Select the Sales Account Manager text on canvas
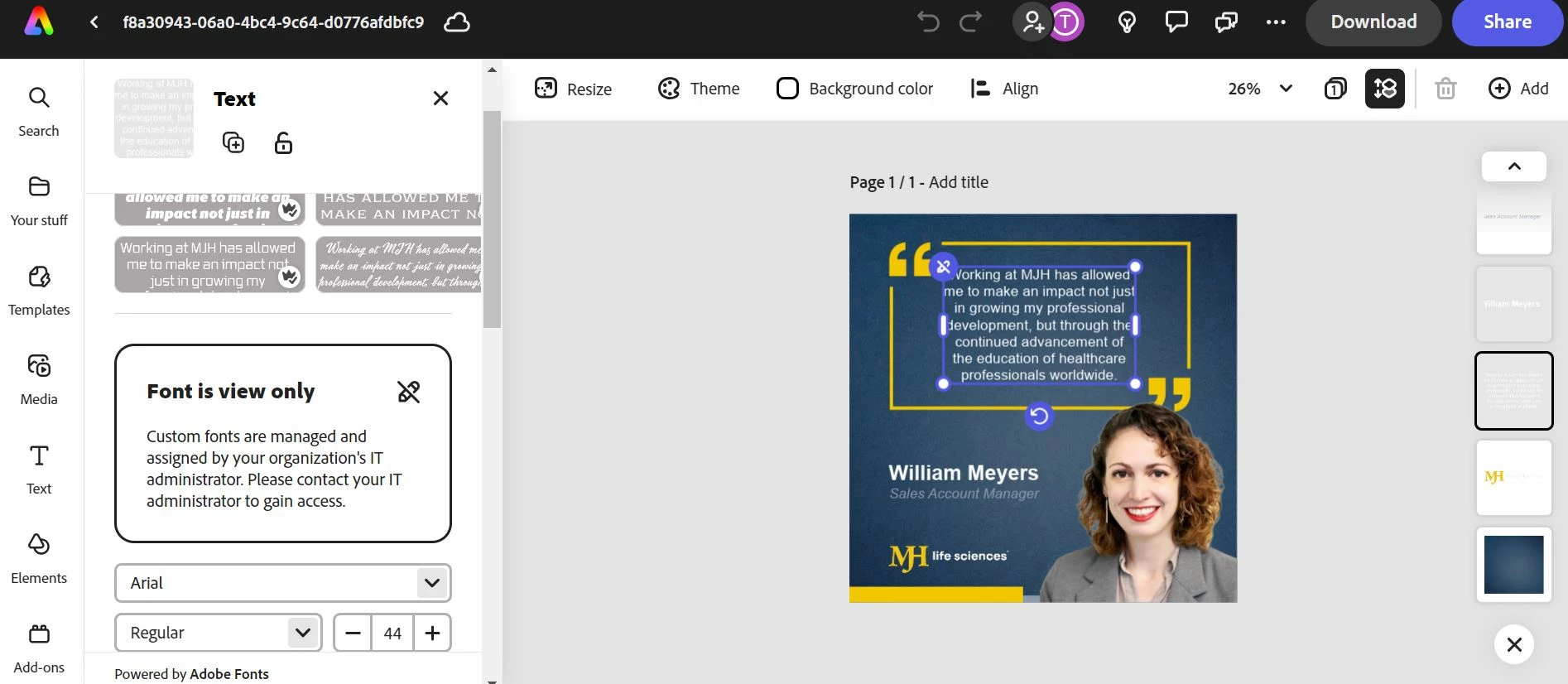Image resolution: width=1568 pixels, height=684 pixels. [x=964, y=494]
